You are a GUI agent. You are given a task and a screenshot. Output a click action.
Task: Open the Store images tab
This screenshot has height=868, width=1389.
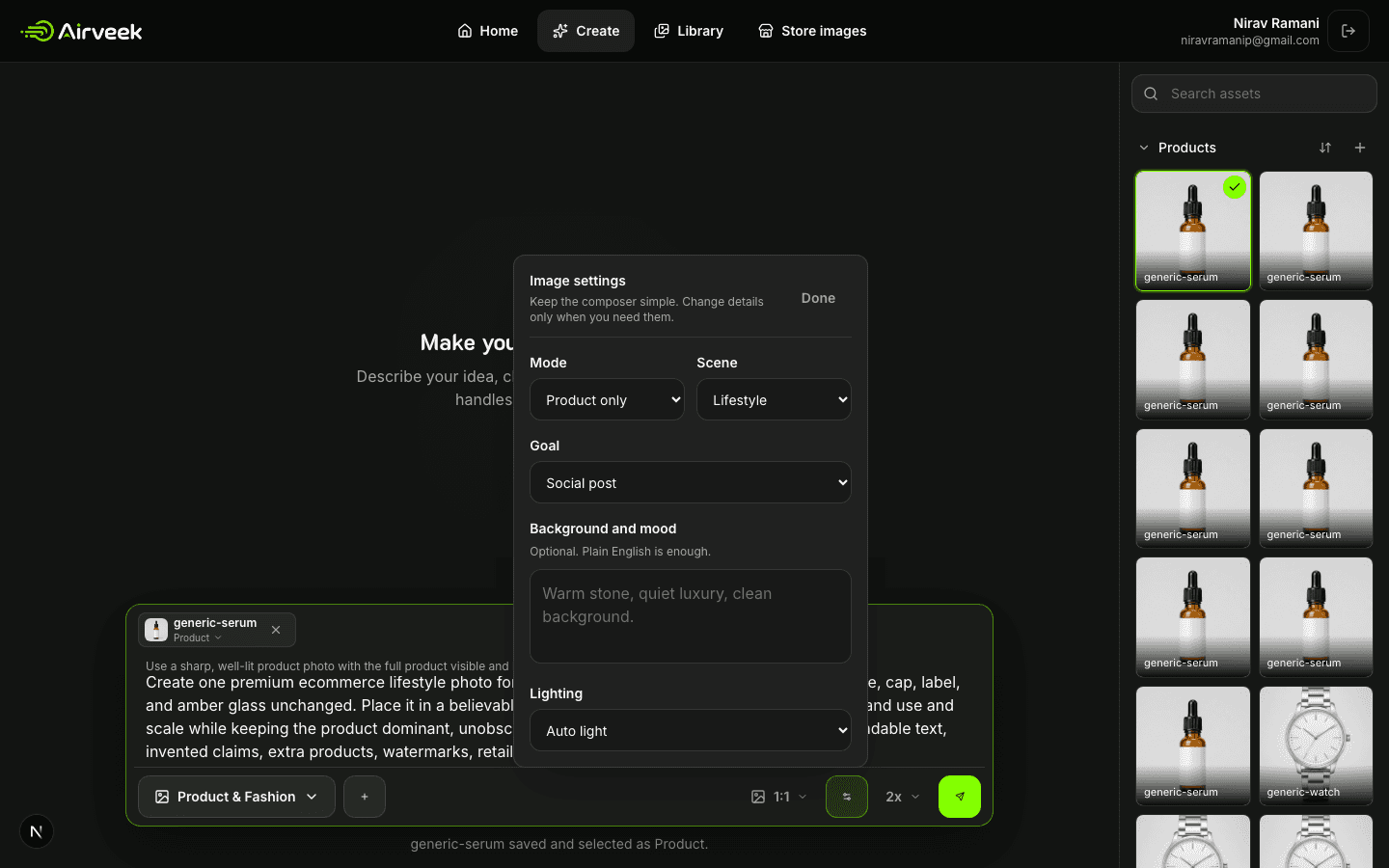[x=812, y=31]
